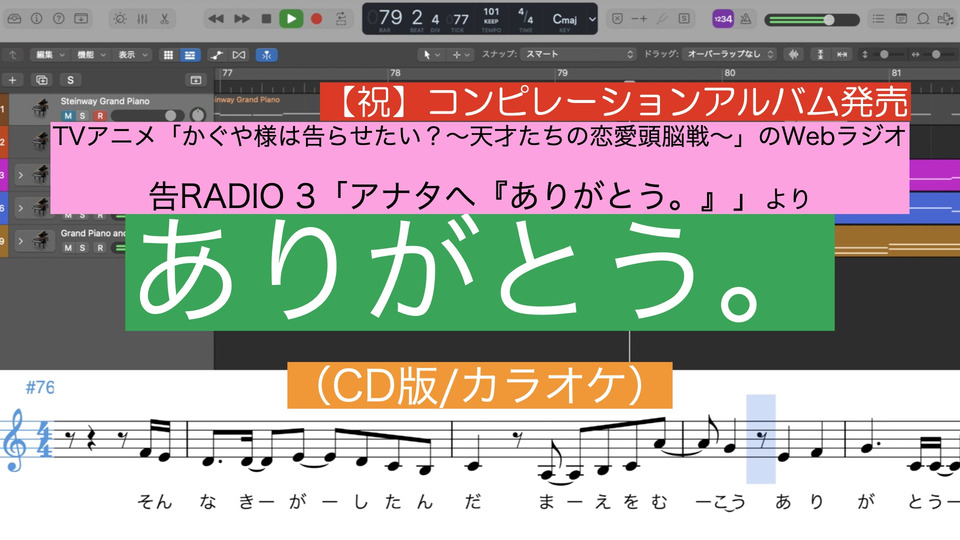Switch to grid view icon
Image resolution: width=960 pixels, height=540 pixels.
[168, 55]
